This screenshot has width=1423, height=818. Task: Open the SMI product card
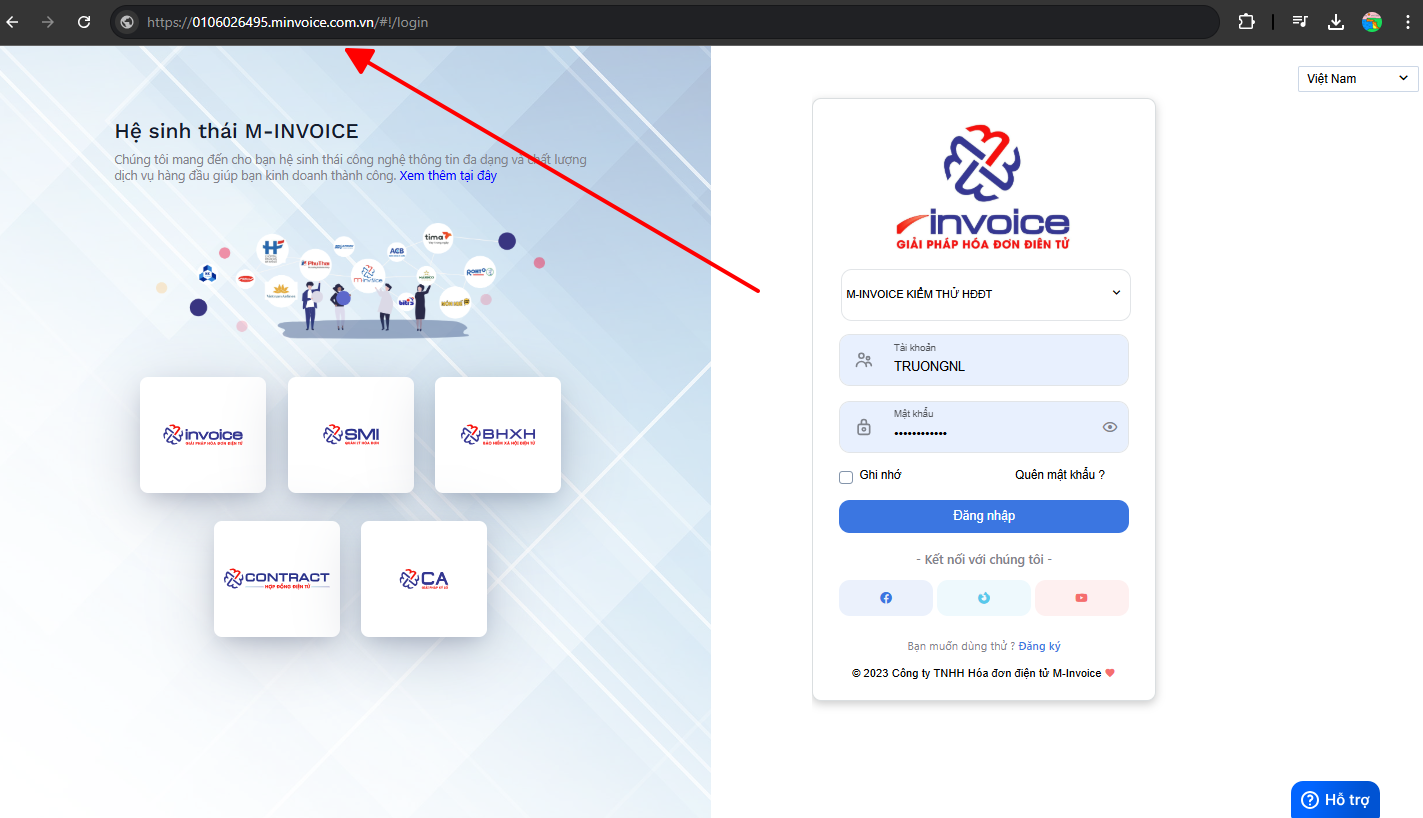click(x=351, y=435)
